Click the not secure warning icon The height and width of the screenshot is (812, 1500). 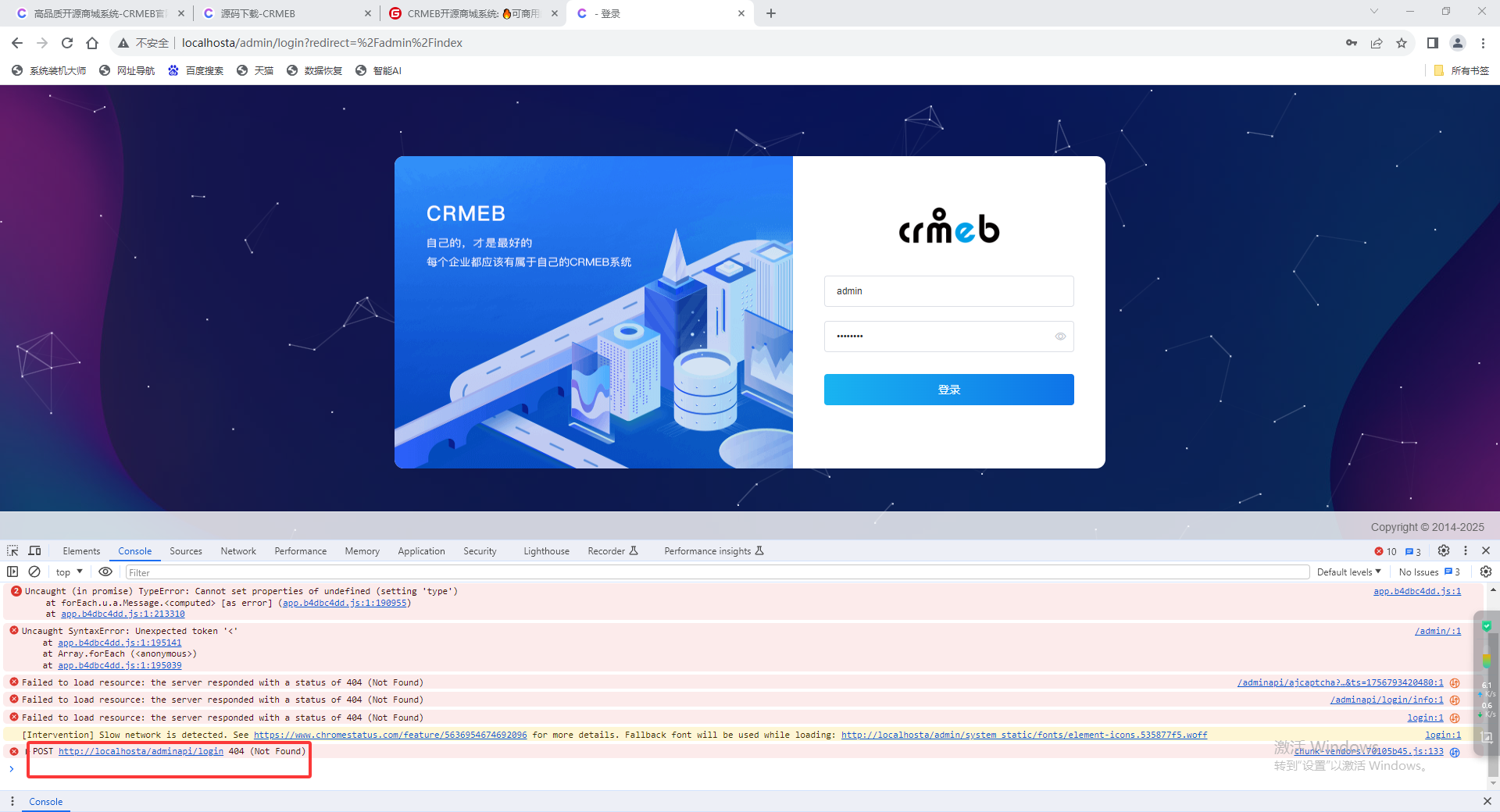(x=123, y=43)
